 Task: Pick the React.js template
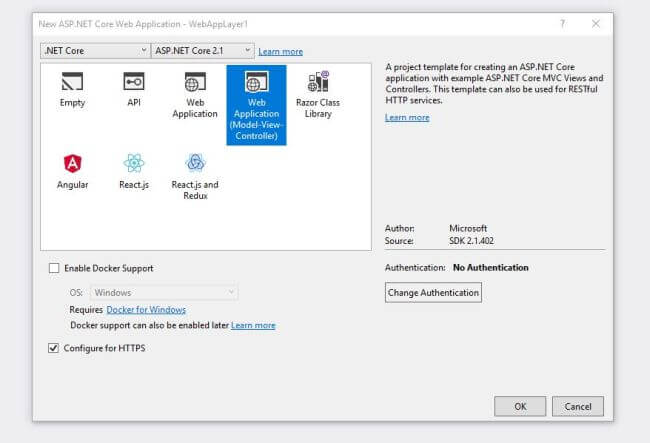click(x=133, y=172)
